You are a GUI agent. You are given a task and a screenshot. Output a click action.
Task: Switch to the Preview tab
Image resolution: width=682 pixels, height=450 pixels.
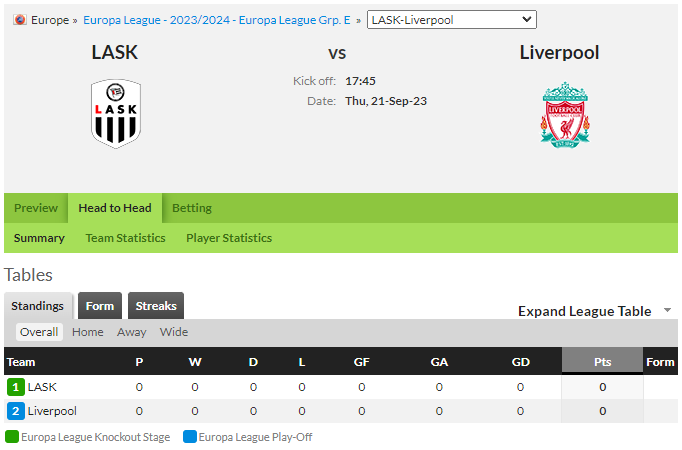[36, 208]
